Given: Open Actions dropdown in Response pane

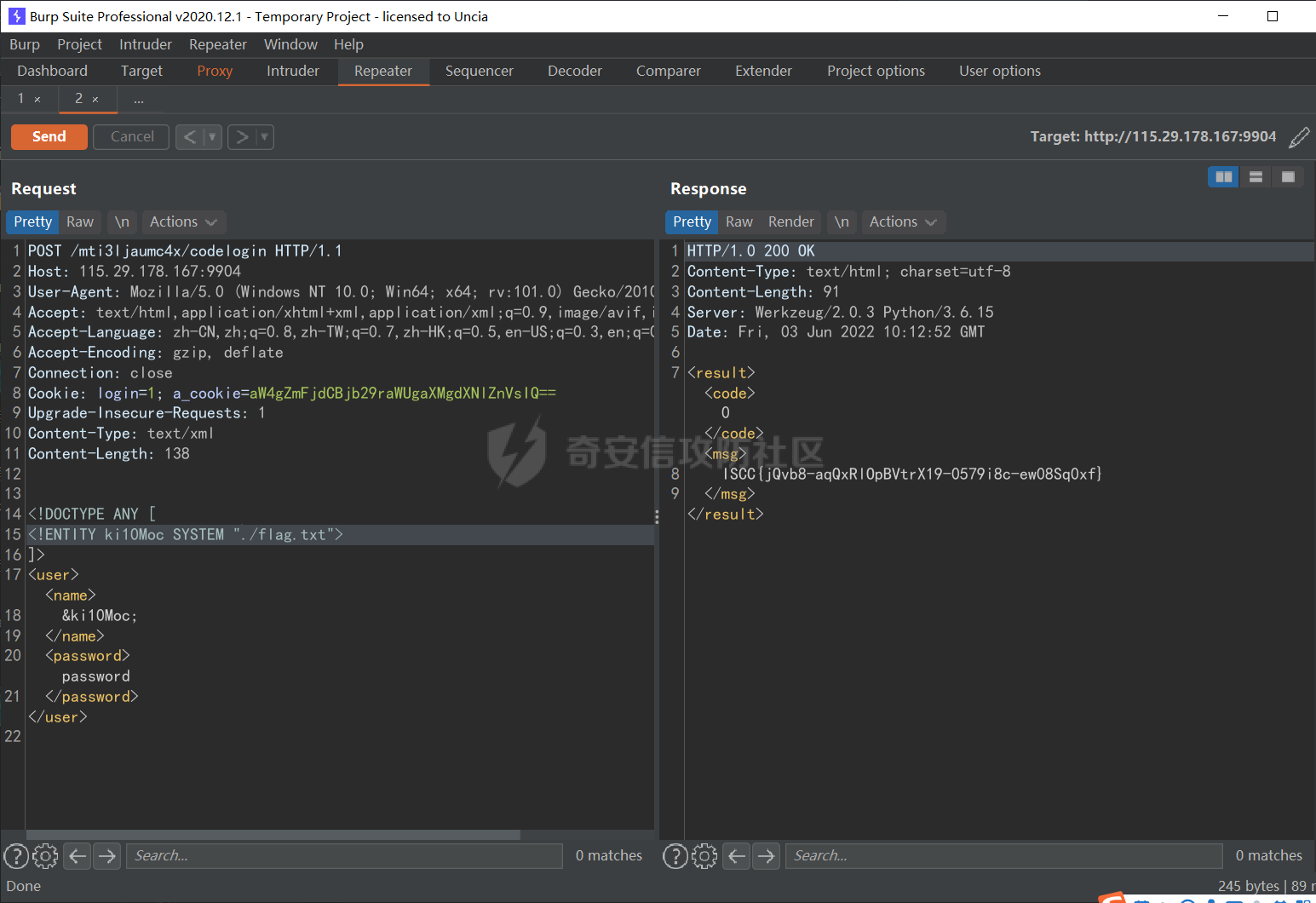Looking at the screenshot, I should pyautogui.click(x=903, y=221).
